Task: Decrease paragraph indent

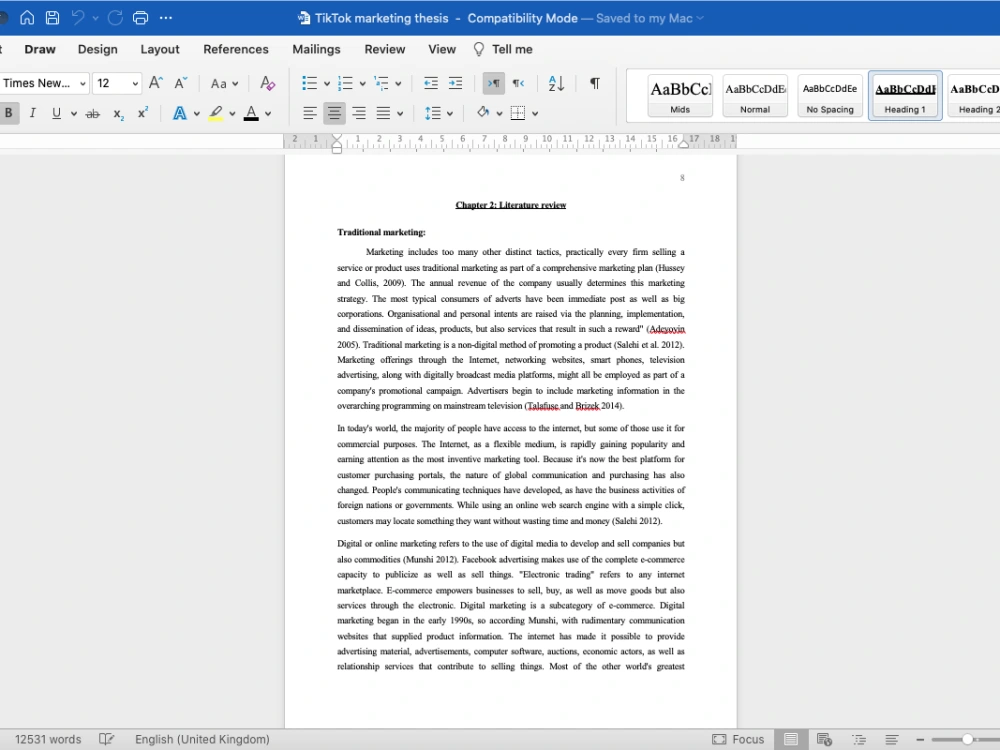Action: (430, 83)
